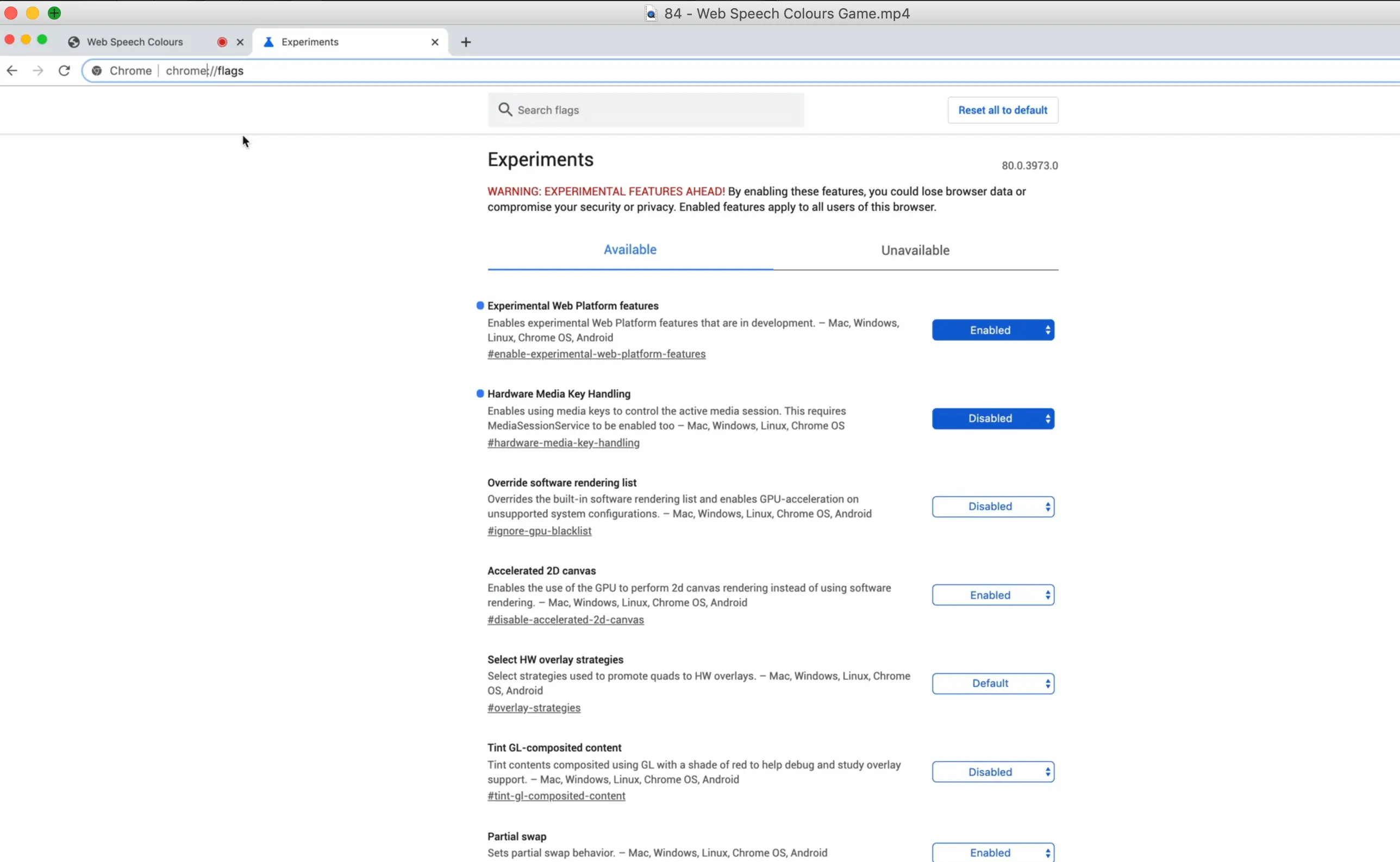This screenshot has width=1400, height=862.
Task: Click the browser forward arrow
Action: tap(38, 71)
